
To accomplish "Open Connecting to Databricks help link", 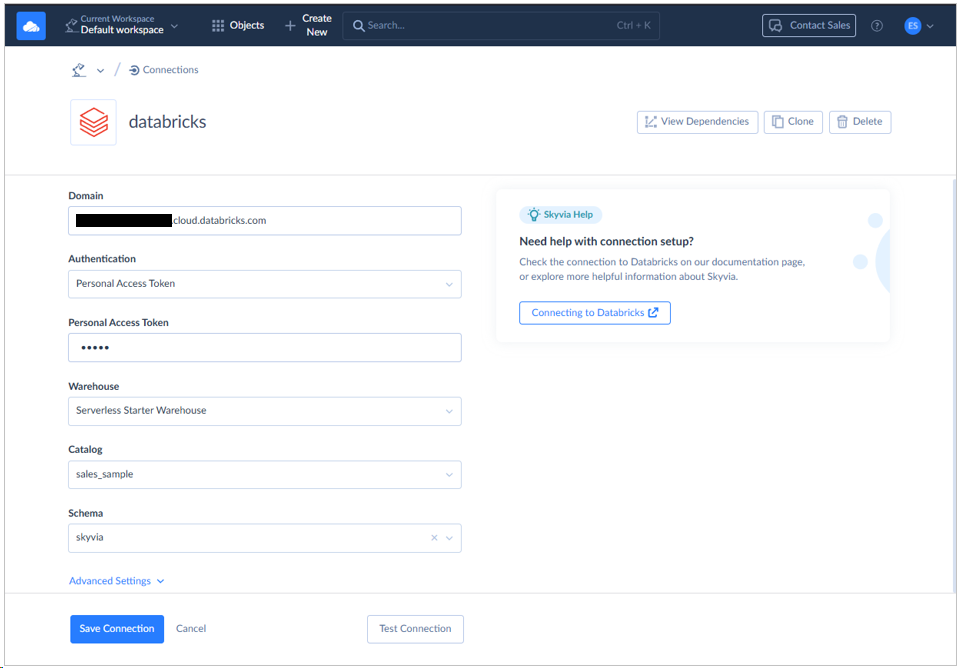I will click(595, 313).
